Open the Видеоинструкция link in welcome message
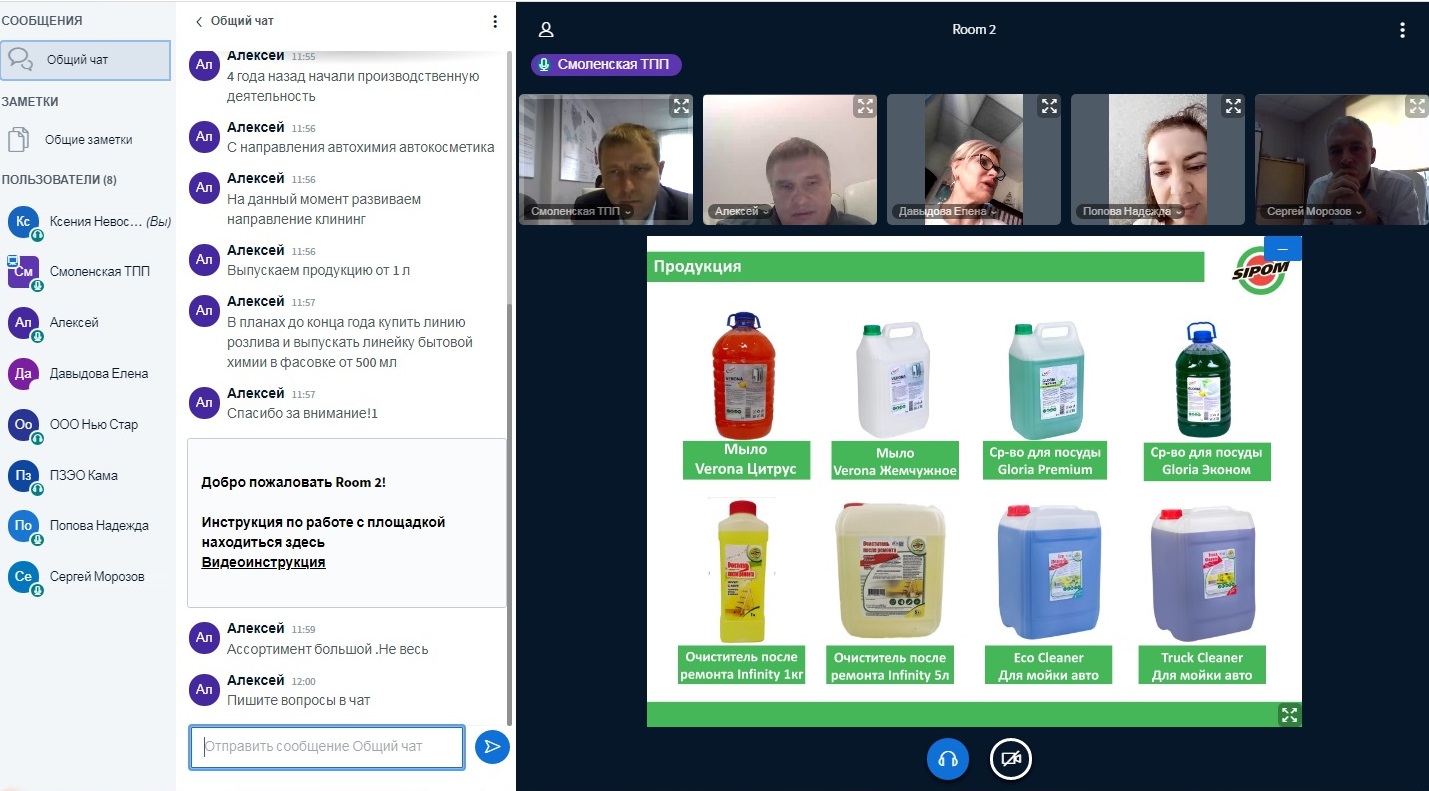This screenshot has height=791, width=1429. pos(263,562)
